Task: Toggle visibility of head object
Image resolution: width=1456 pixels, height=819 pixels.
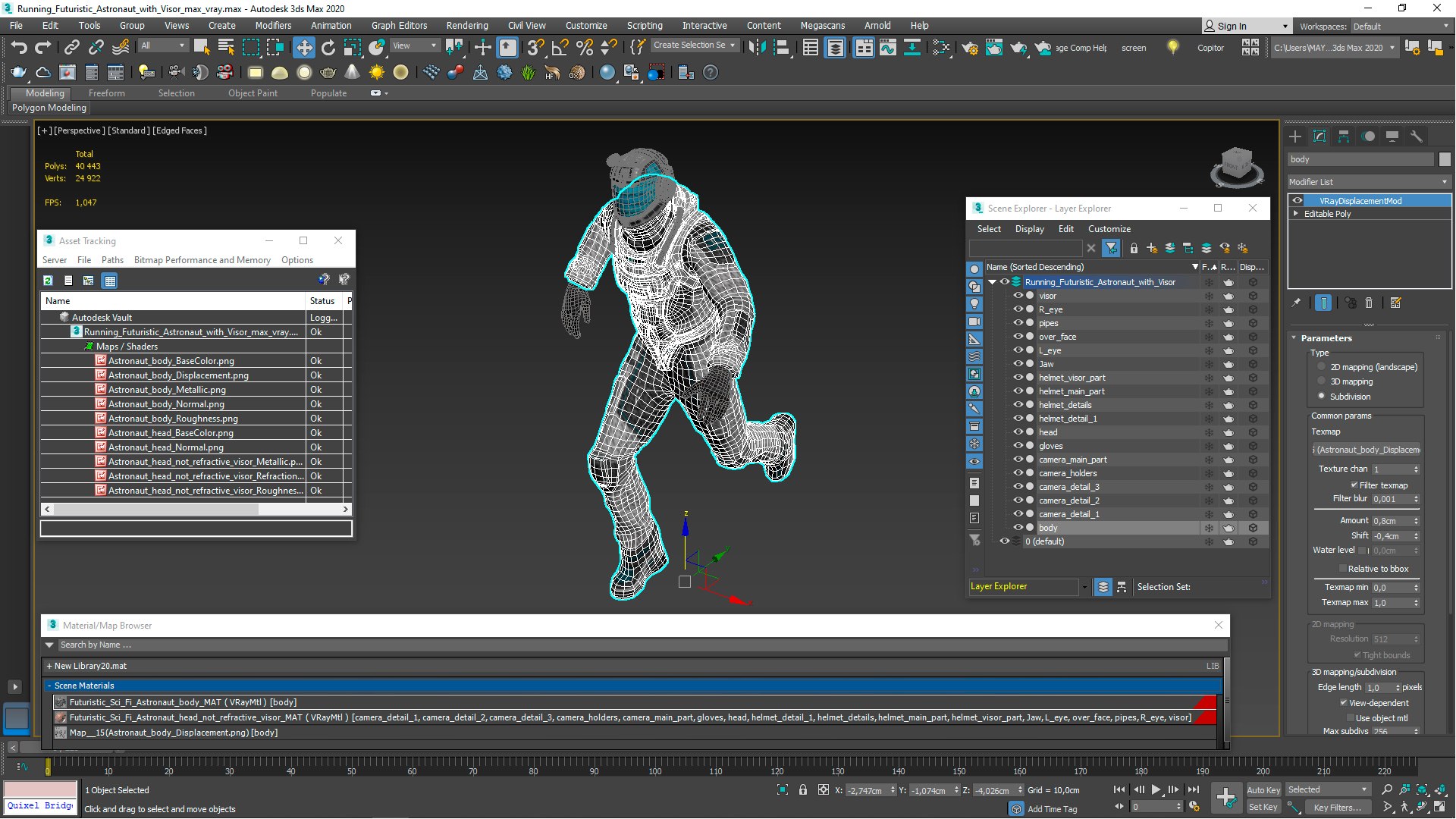Action: [x=1018, y=432]
